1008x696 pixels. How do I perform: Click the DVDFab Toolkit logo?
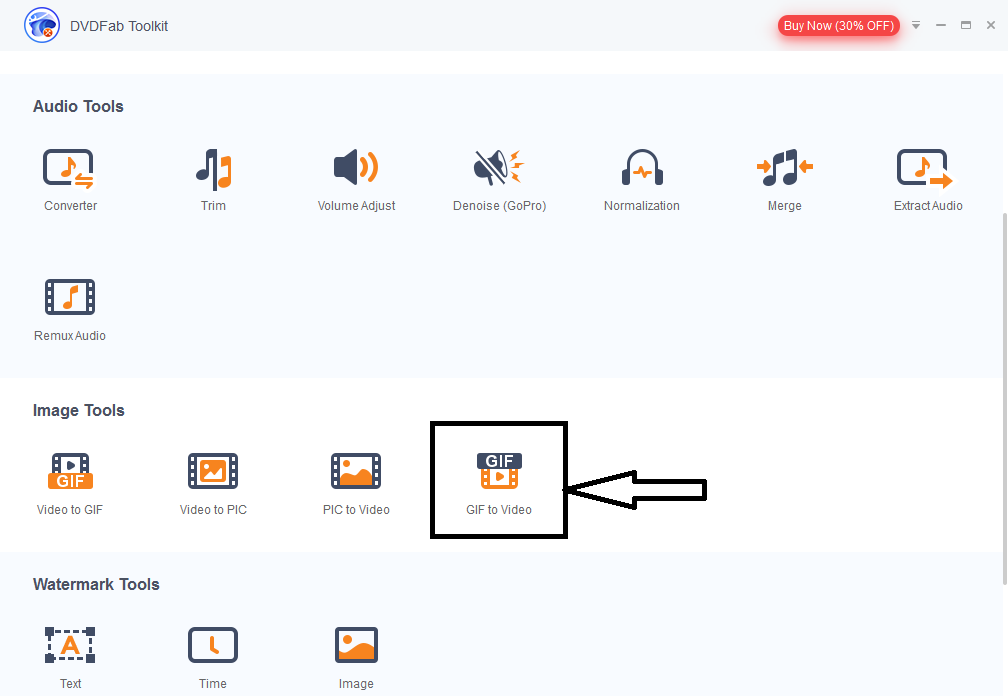41,25
